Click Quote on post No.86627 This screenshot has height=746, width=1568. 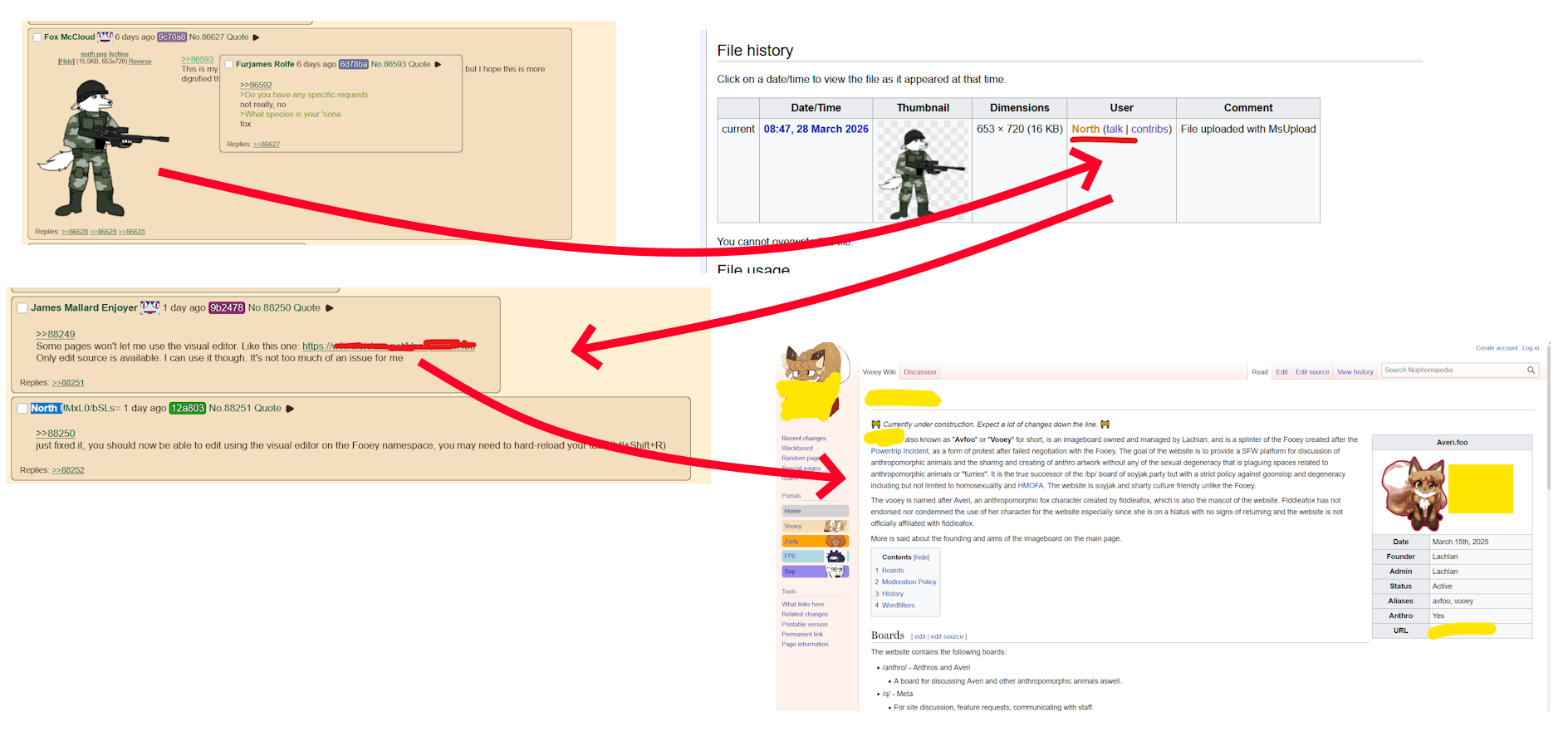238,37
